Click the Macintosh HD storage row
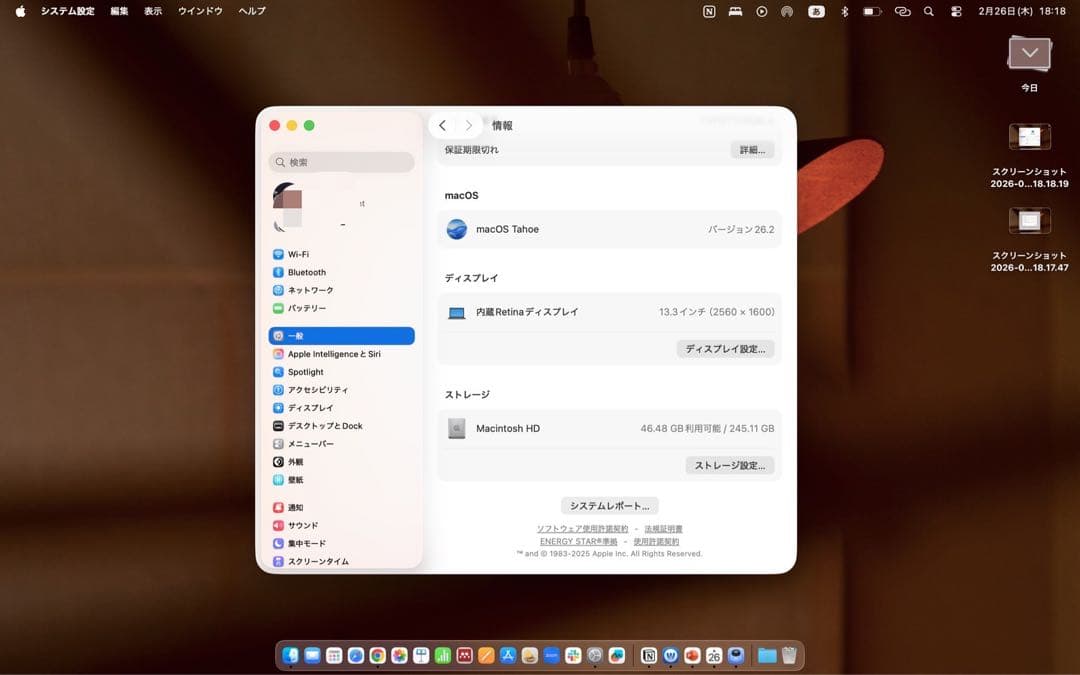Image resolution: width=1080 pixels, height=675 pixels. (610, 428)
